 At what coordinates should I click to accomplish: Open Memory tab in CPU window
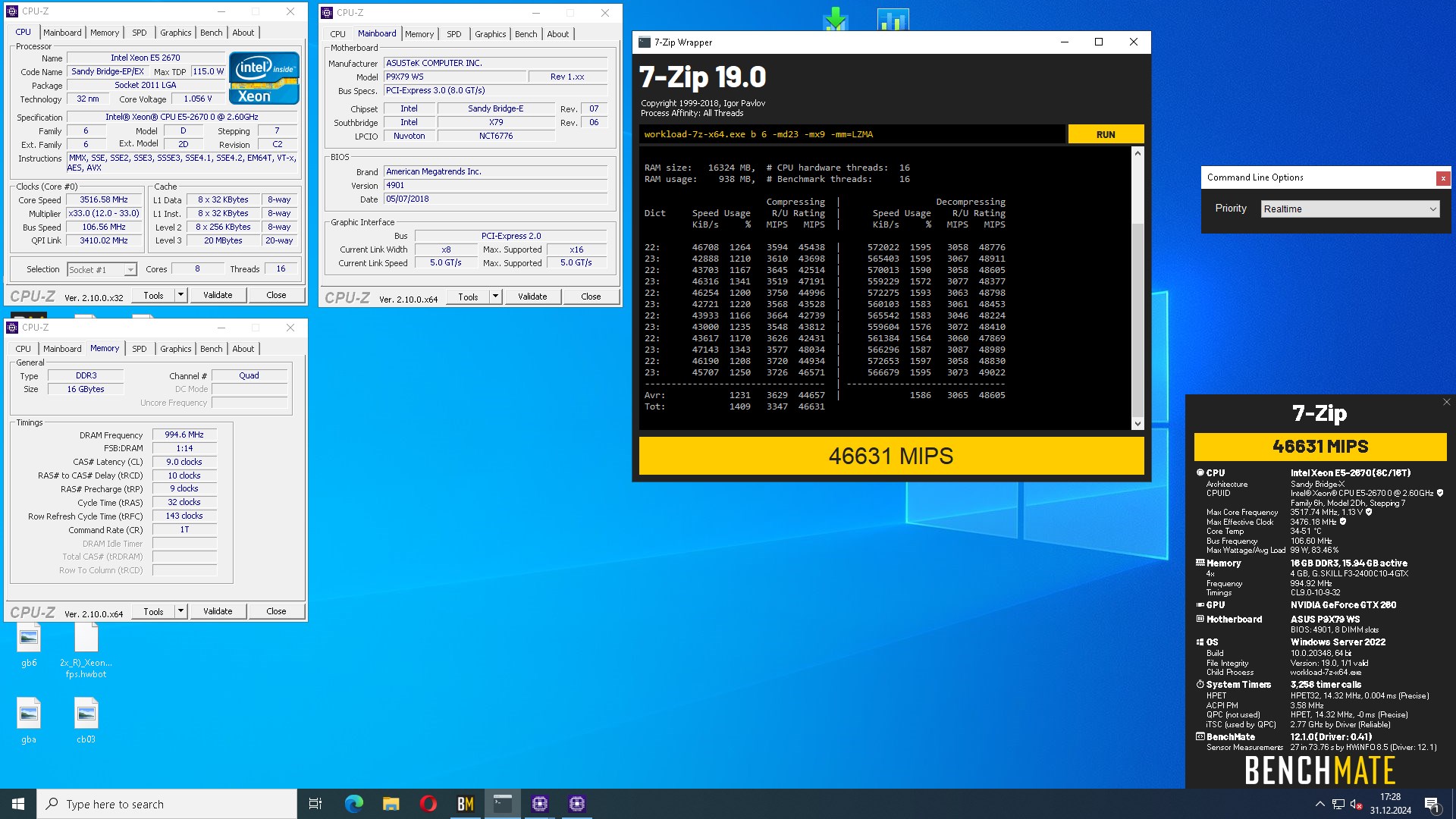[x=105, y=33]
